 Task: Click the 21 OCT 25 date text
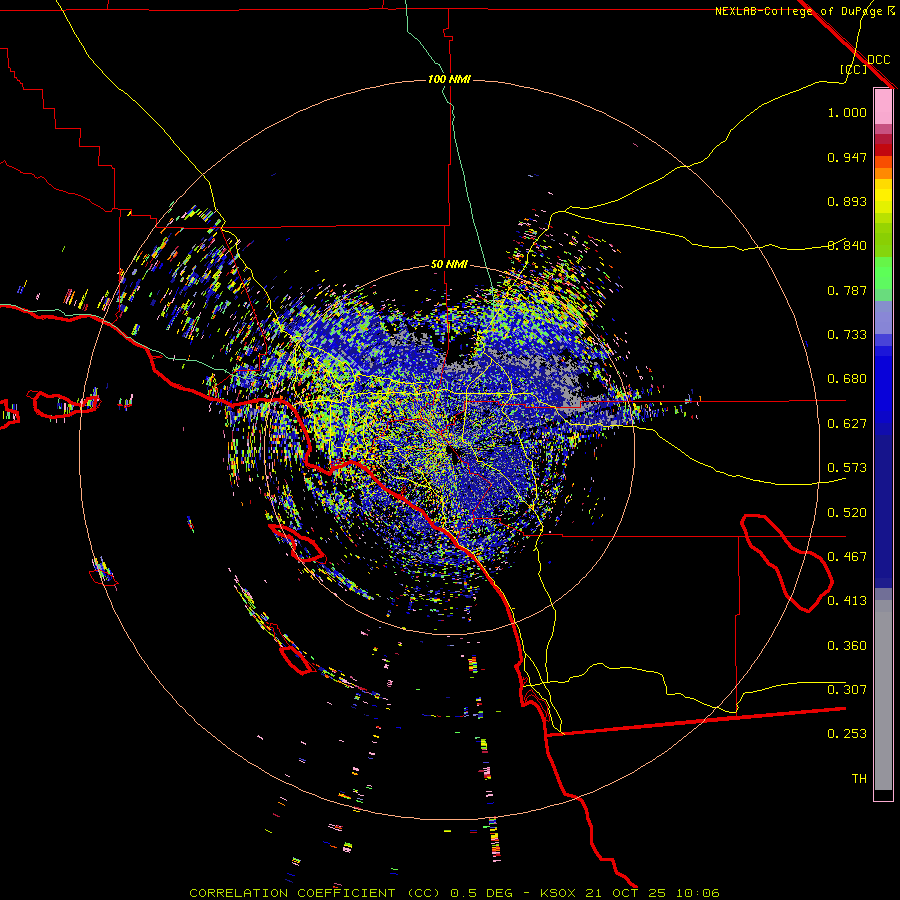pos(626,893)
